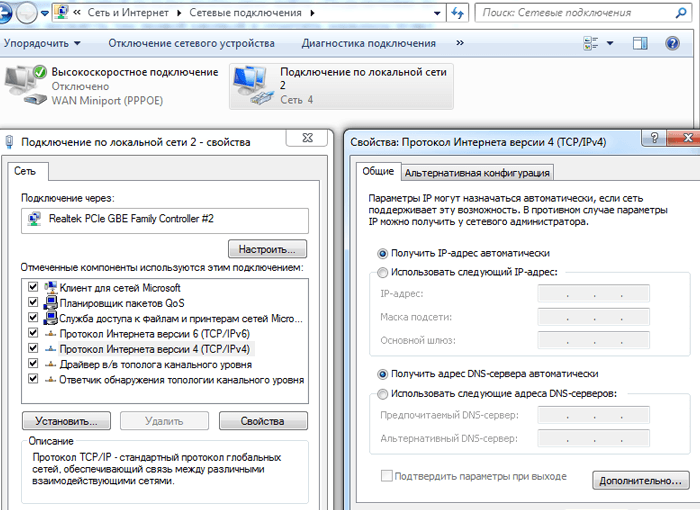Toggle the preview pane icon

click(x=642, y=44)
